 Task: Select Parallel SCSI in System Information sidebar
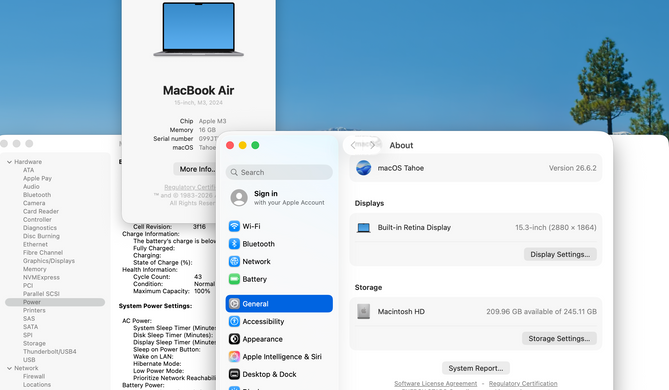(41, 294)
